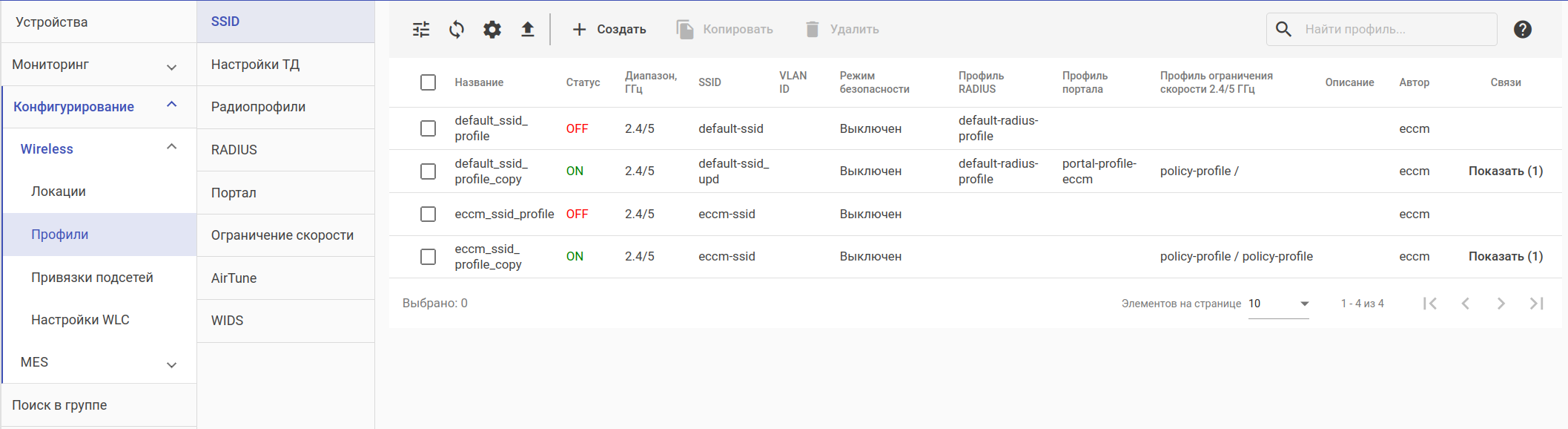1568x429 pixels.
Task: Open the help question mark icon
Action: 1523,30
